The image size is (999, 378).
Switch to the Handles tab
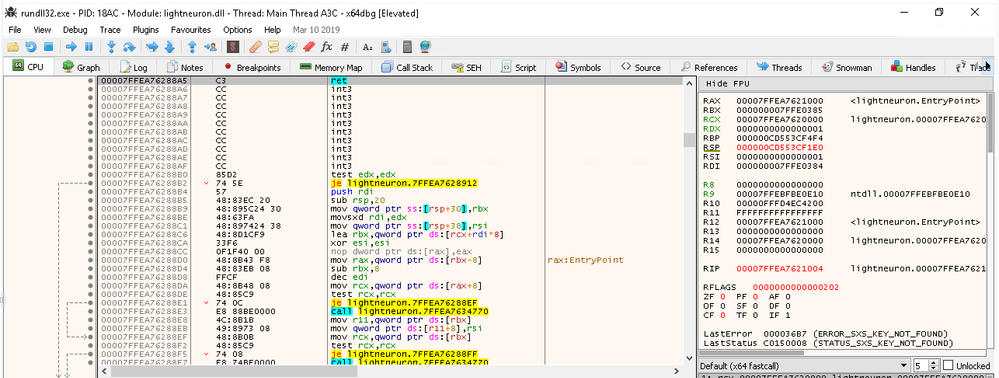(914, 67)
